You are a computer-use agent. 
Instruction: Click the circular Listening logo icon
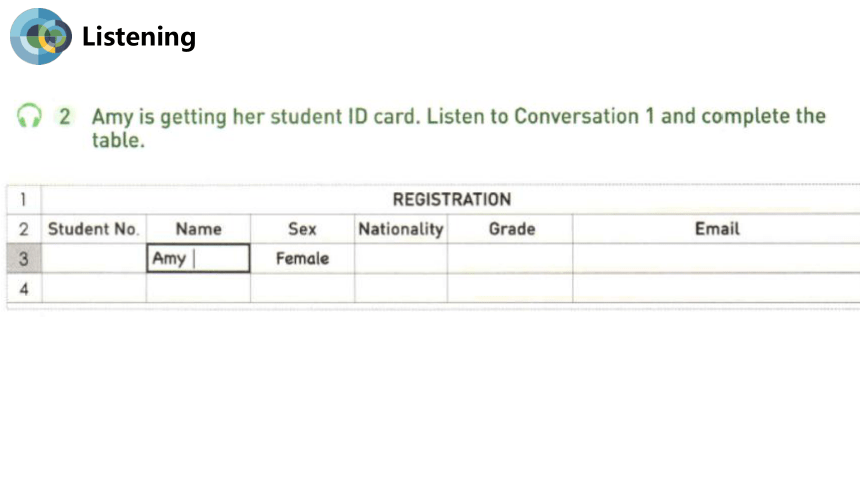[41, 36]
